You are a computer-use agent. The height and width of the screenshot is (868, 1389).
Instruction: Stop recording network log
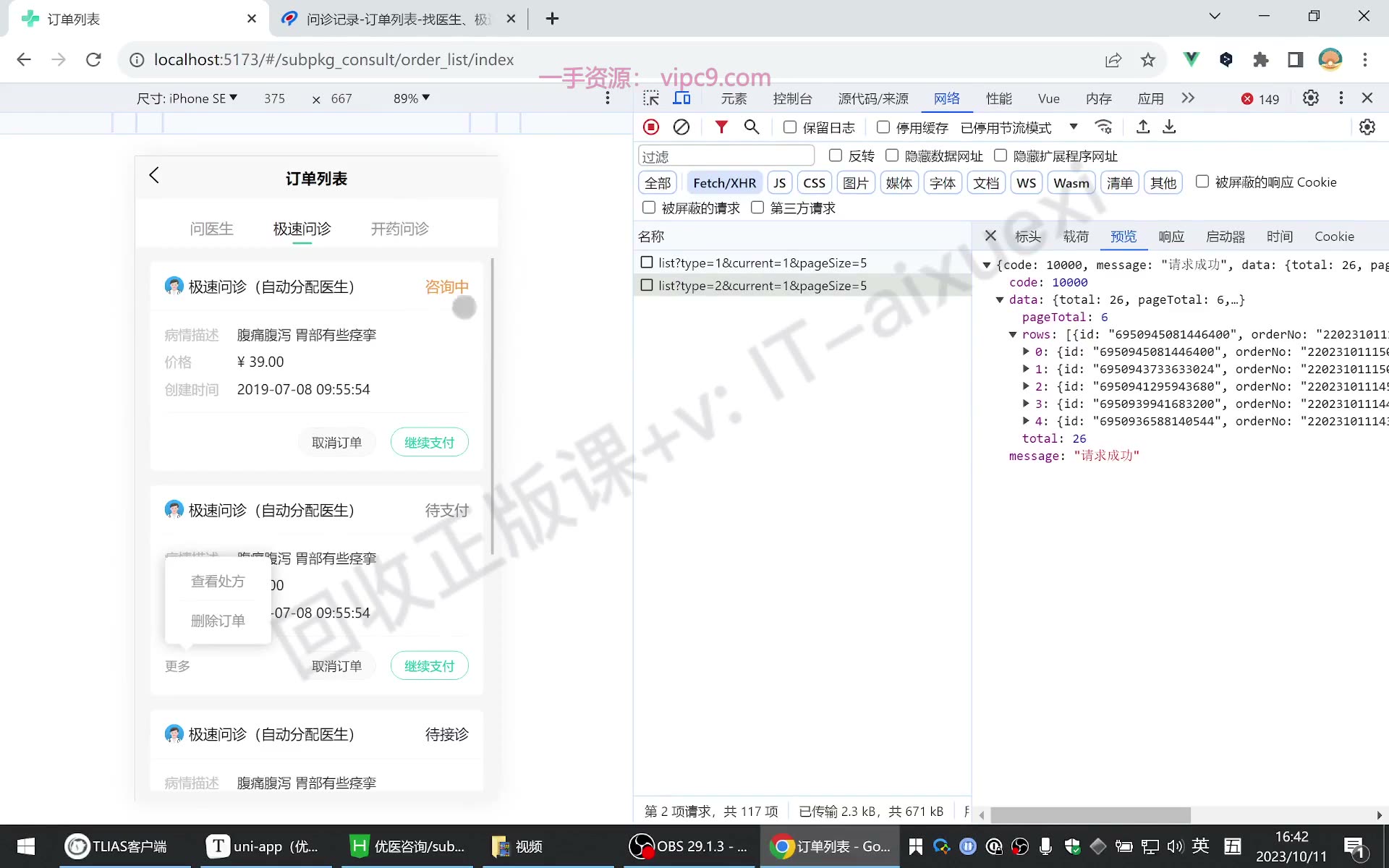pyautogui.click(x=651, y=127)
